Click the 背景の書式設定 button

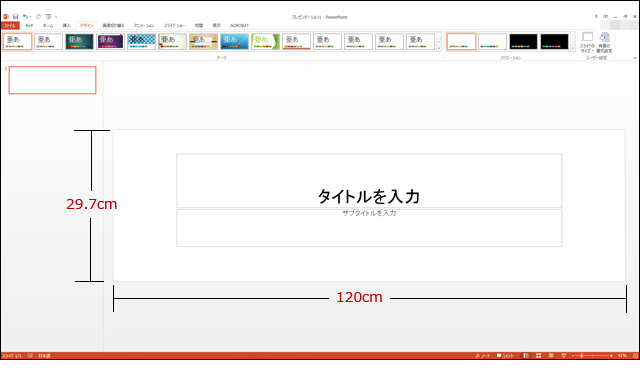(604, 42)
